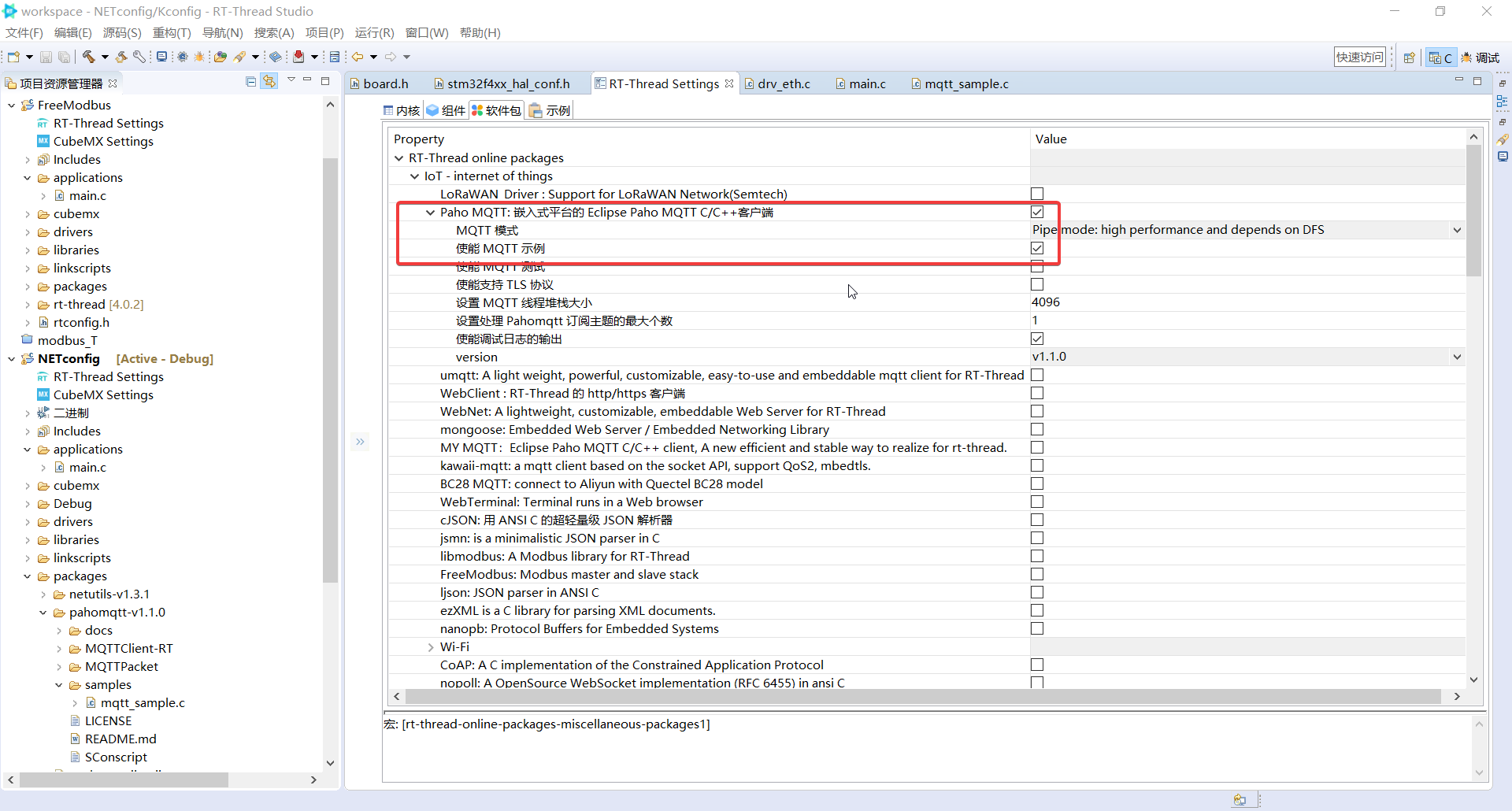Open the version v1.1.0 dropdown
The height and width of the screenshot is (811, 1512).
pos(1457,357)
